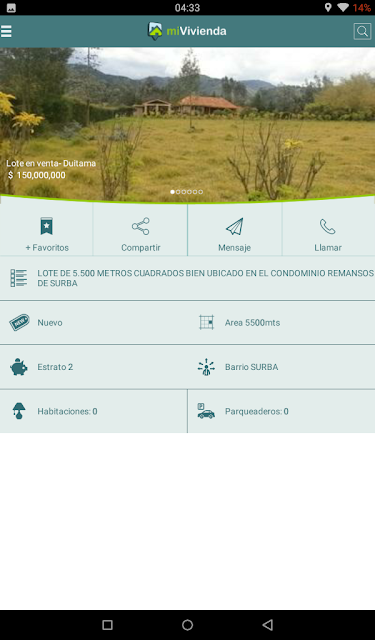The image size is (375, 640).
Task: Add the lot to Favoritos
Action: coord(47,226)
